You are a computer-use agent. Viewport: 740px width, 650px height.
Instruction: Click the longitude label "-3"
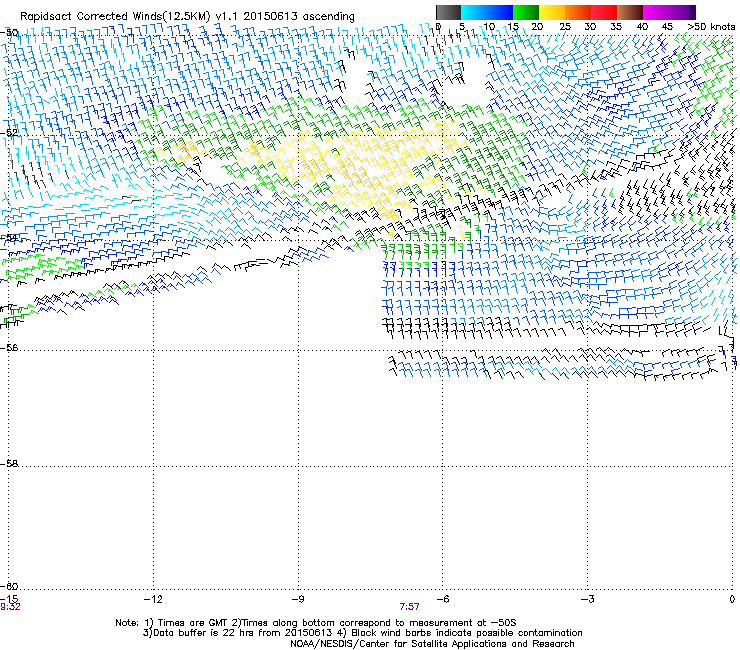(587, 599)
